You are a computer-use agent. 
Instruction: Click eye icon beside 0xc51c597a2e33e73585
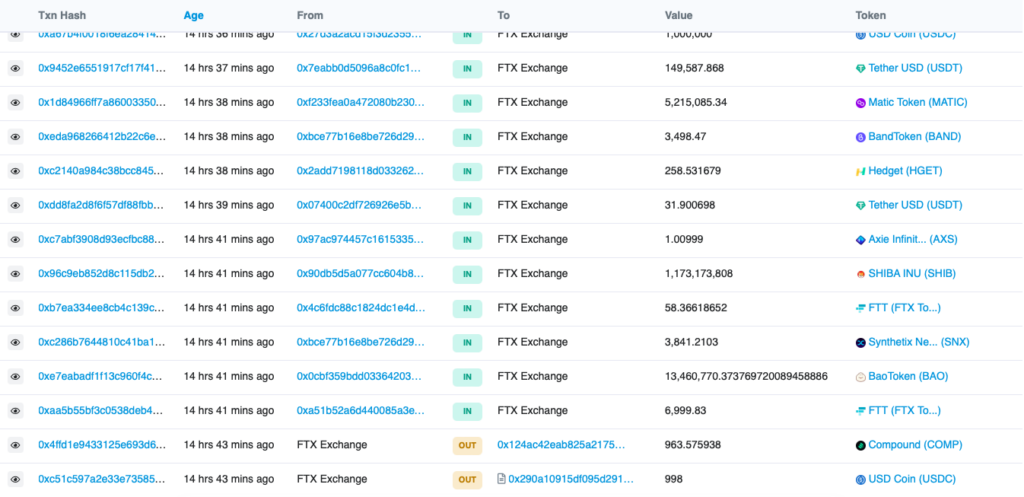coord(16,479)
